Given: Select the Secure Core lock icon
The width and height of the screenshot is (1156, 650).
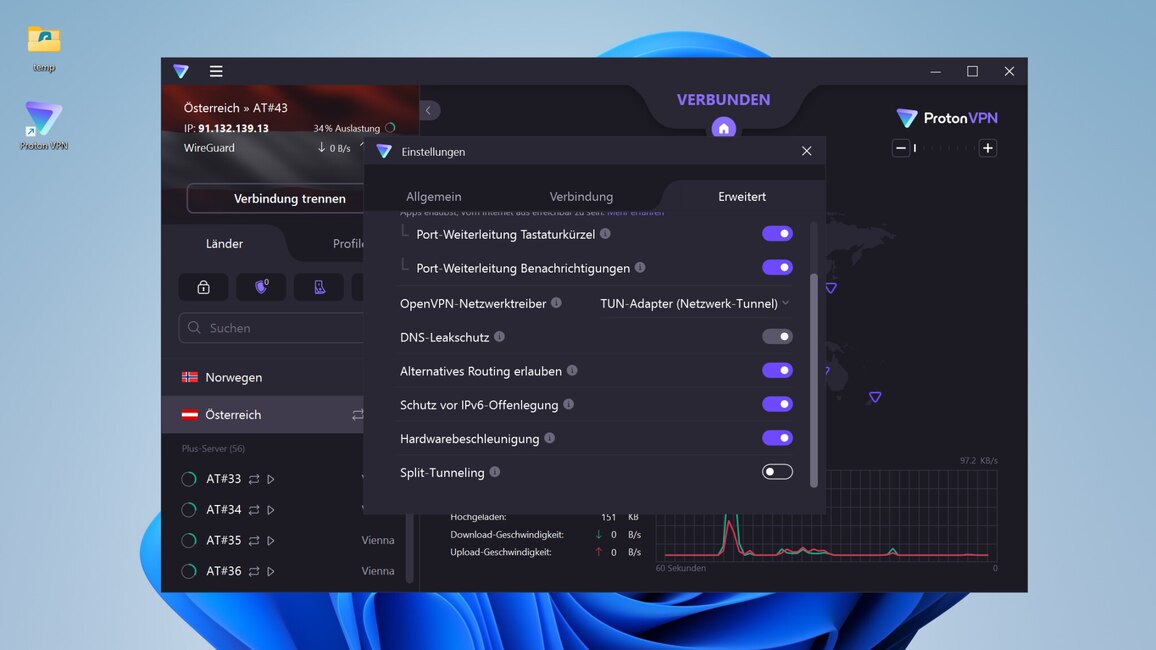Looking at the screenshot, I should [x=203, y=286].
